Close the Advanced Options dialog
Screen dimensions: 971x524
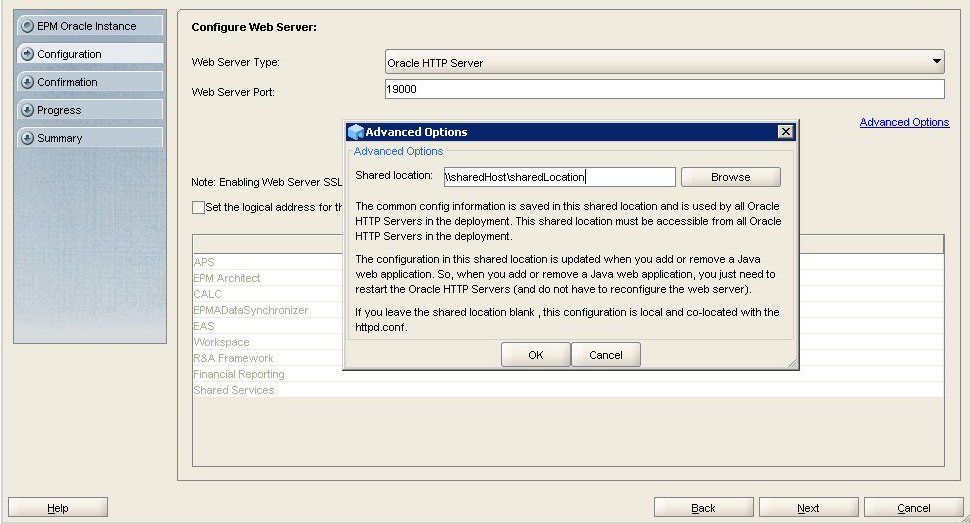click(x=785, y=131)
